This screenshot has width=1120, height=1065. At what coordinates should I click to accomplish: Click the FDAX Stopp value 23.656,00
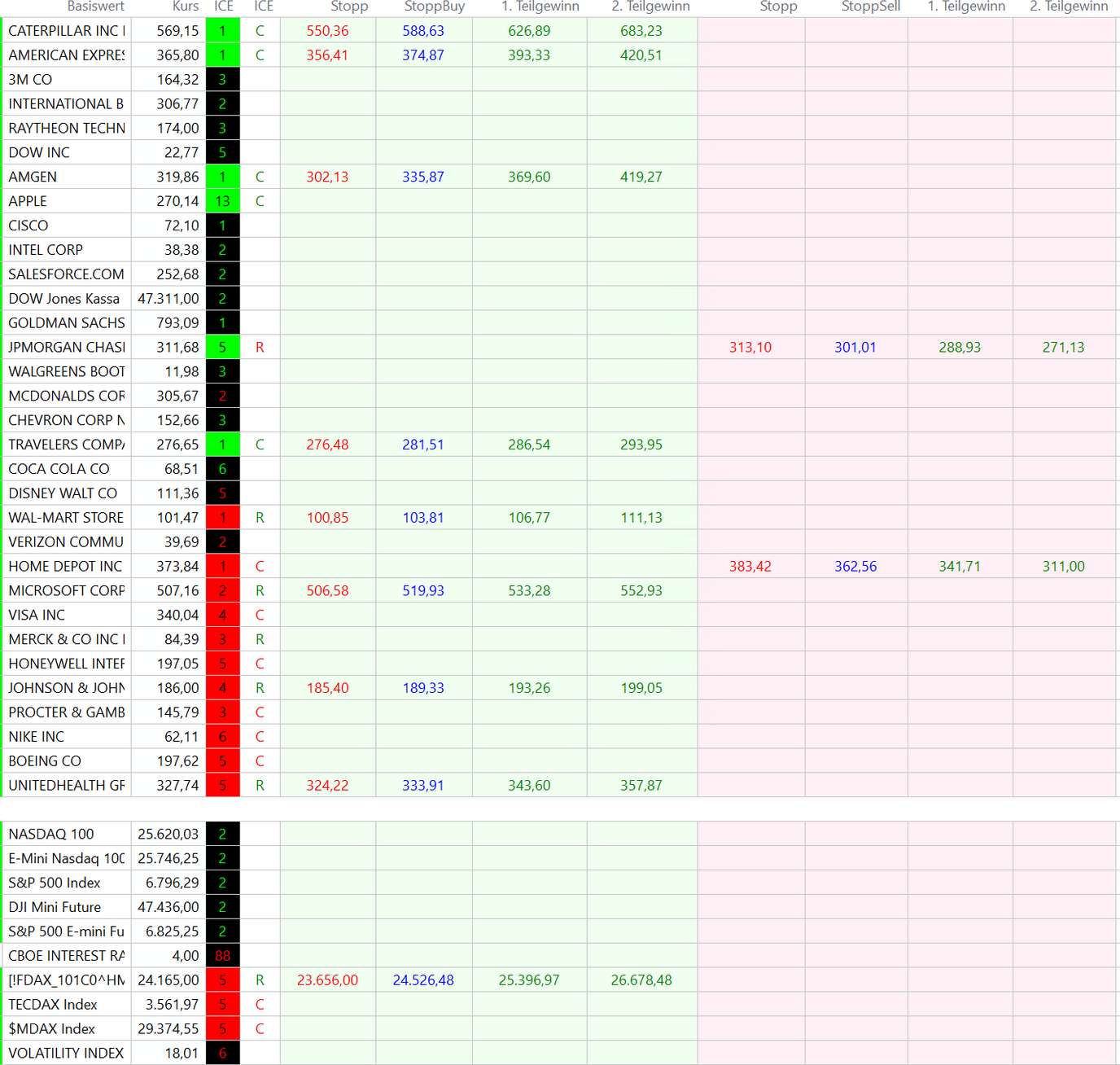coord(327,980)
